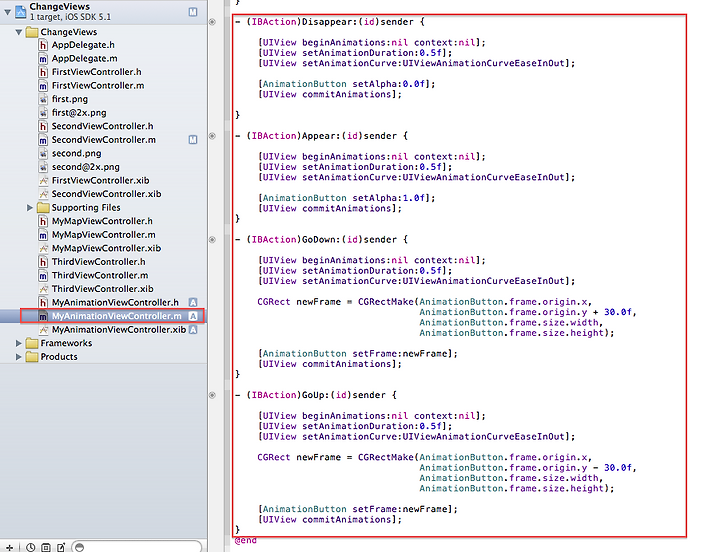Open ThirdViewController.m
Screen dimensions: 720x552
point(100,275)
